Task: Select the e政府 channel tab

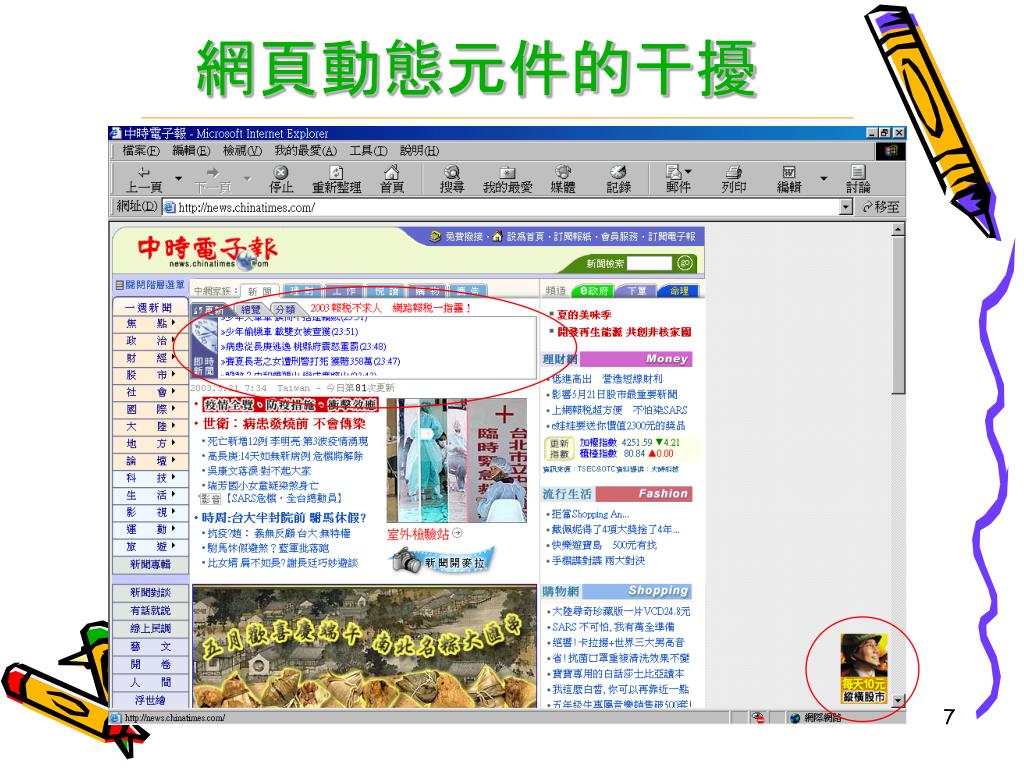Action: click(x=593, y=291)
